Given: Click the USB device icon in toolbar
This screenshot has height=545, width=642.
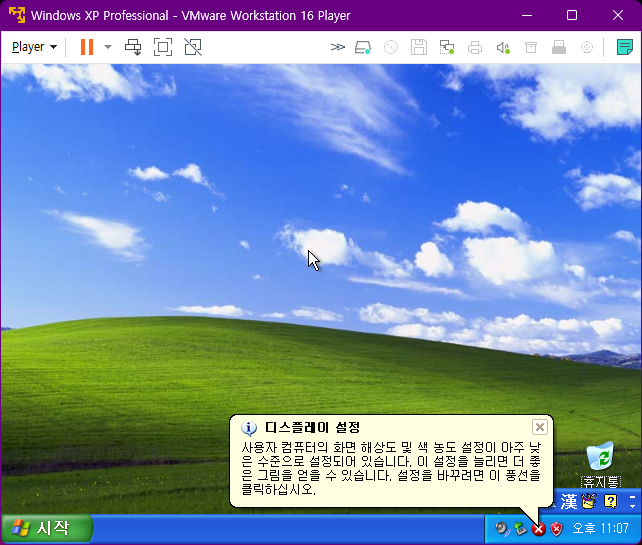Looking at the screenshot, I should (x=559, y=47).
